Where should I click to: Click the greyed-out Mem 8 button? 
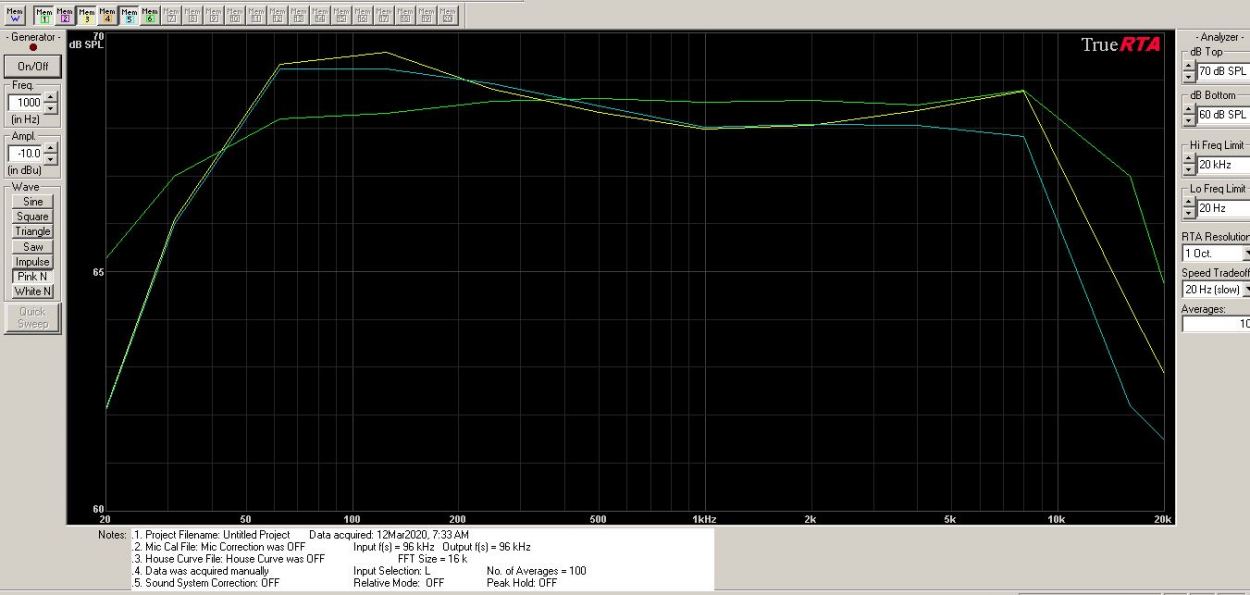(193, 15)
